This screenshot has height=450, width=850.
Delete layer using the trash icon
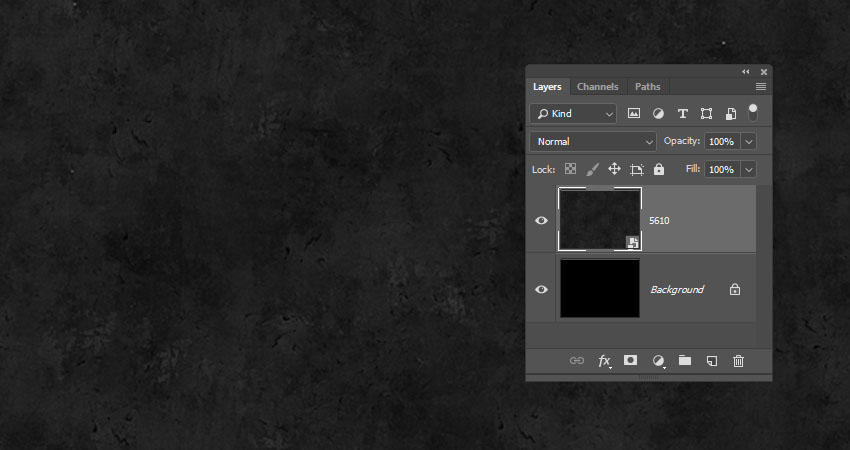pyautogui.click(x=738, y=360)
